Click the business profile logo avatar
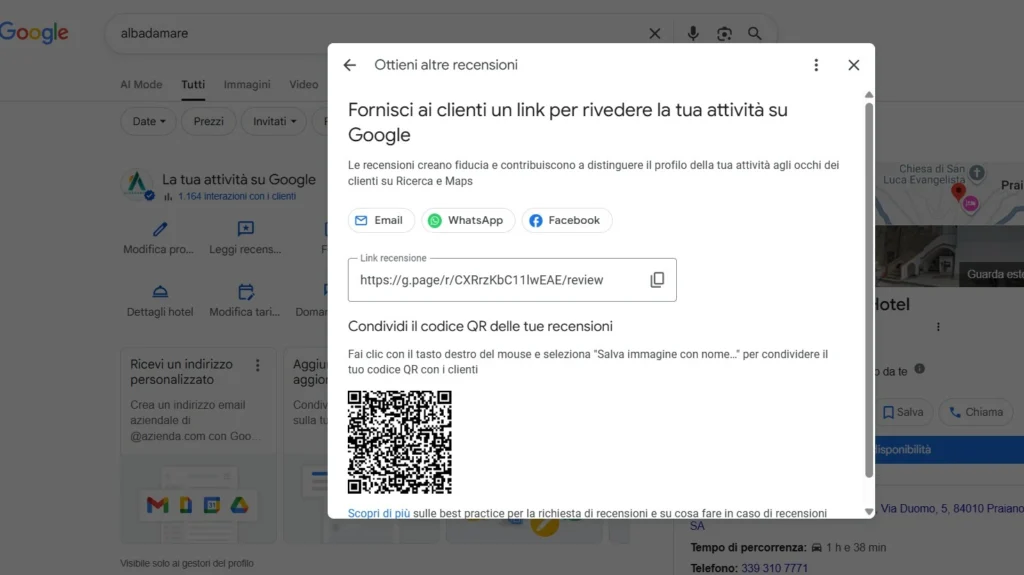The height and width of the screenshot is (575, 1024). click(137, 184)
